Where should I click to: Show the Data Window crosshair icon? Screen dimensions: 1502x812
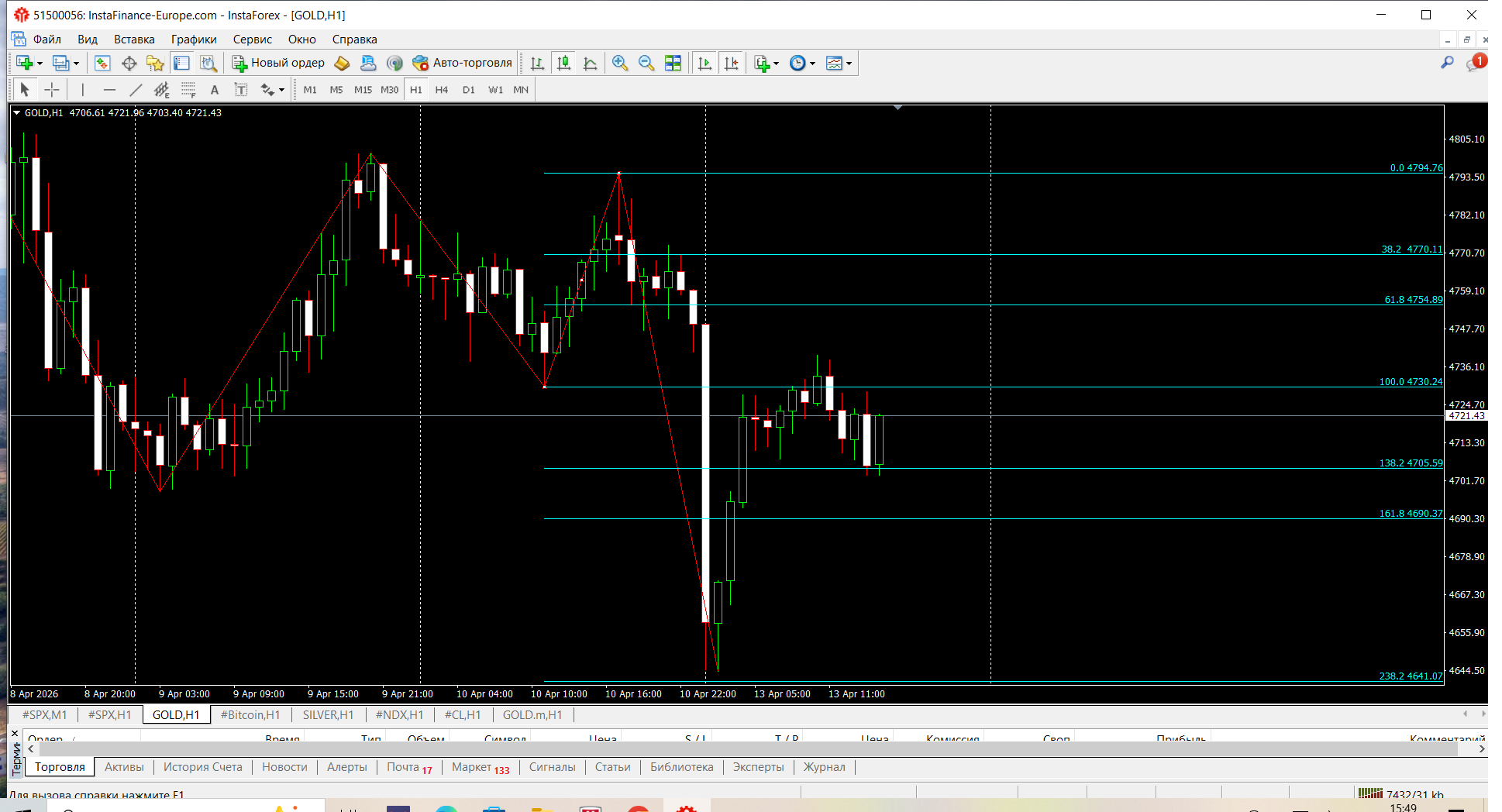point(129,64)
